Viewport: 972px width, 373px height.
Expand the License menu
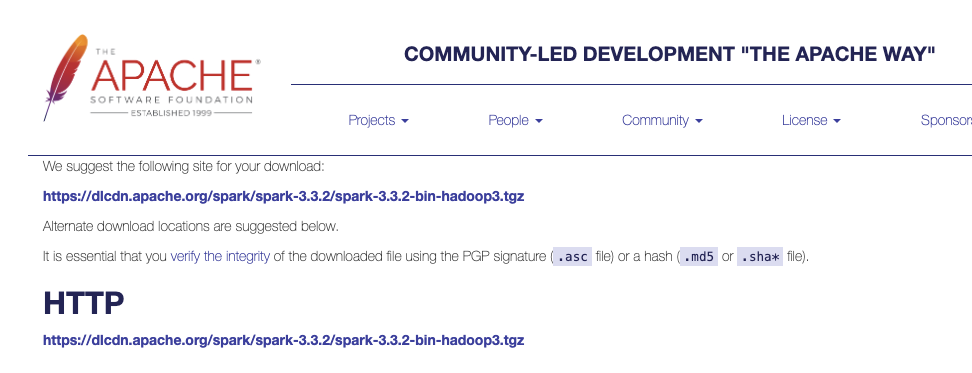pos(811,120)
